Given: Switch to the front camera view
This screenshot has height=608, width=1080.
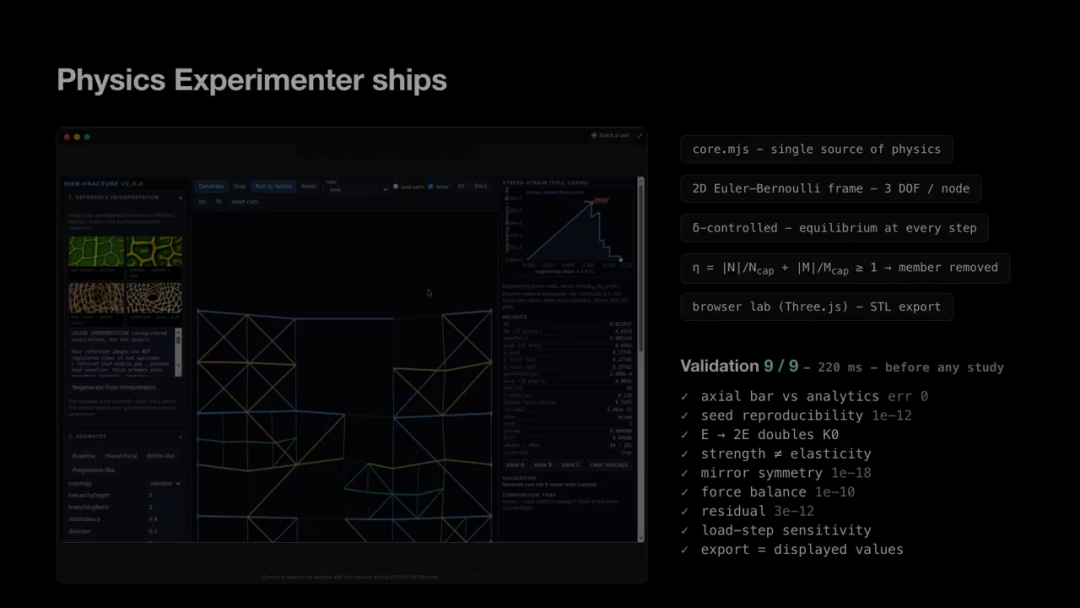Looking at the screenshot, I should pyautogui.click(x=481, y=187).
